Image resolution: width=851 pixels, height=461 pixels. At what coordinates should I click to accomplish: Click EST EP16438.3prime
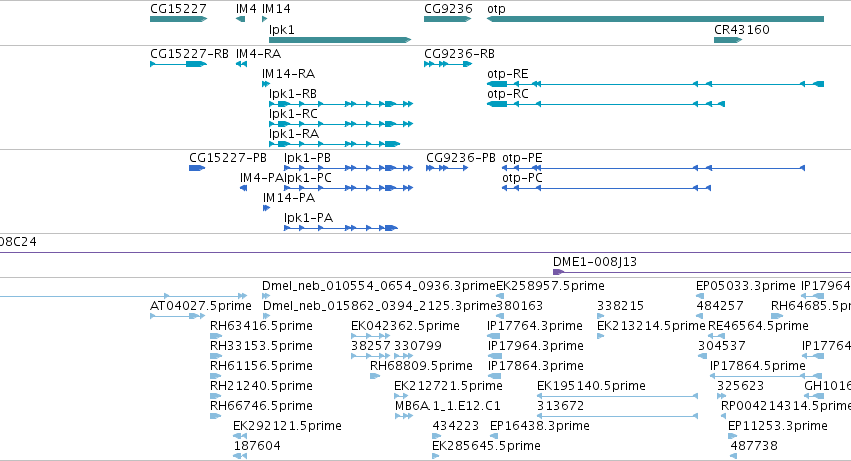539,426
